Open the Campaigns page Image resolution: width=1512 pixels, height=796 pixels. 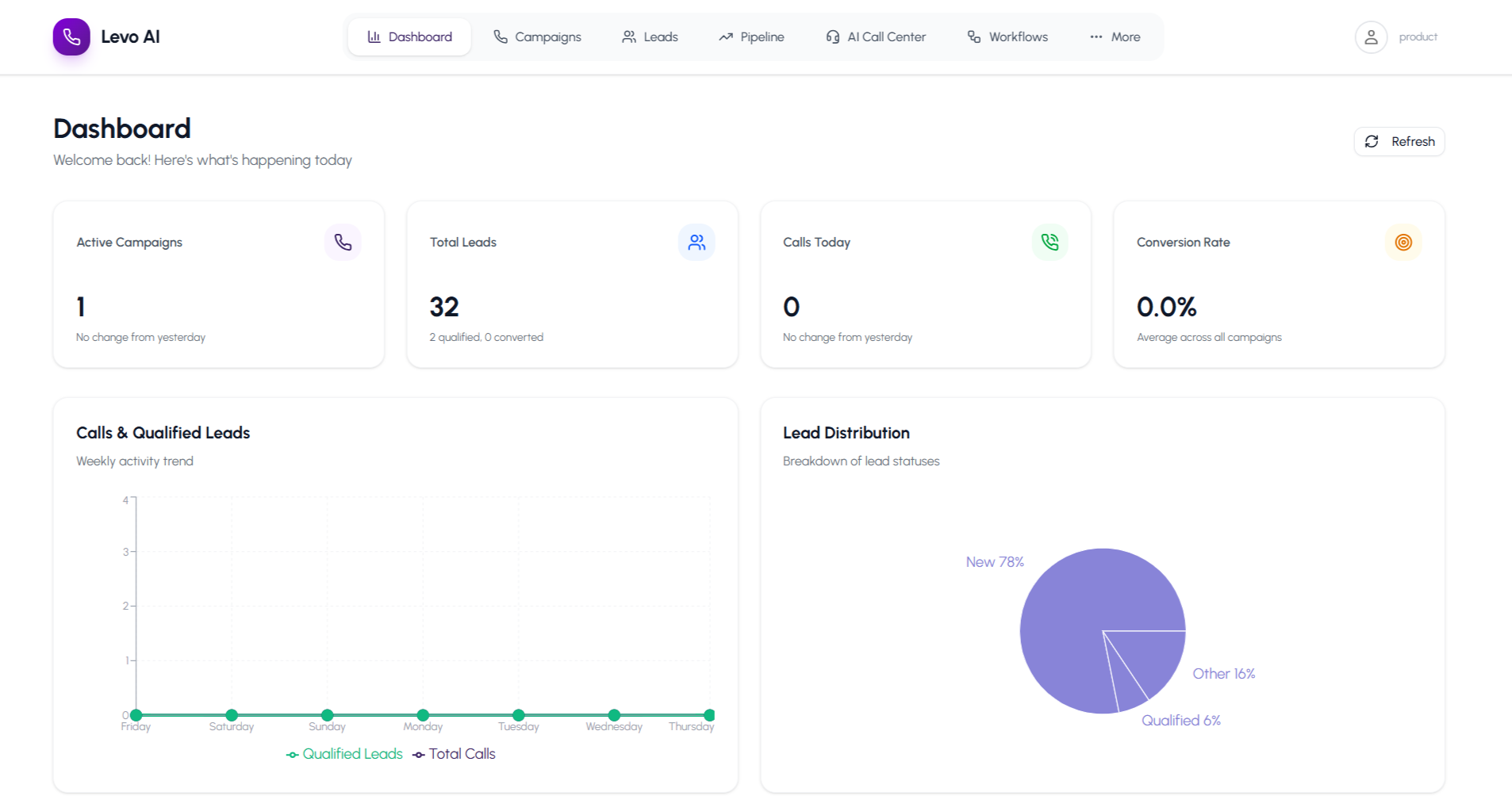pyautogui.click(x=537, y=36)
